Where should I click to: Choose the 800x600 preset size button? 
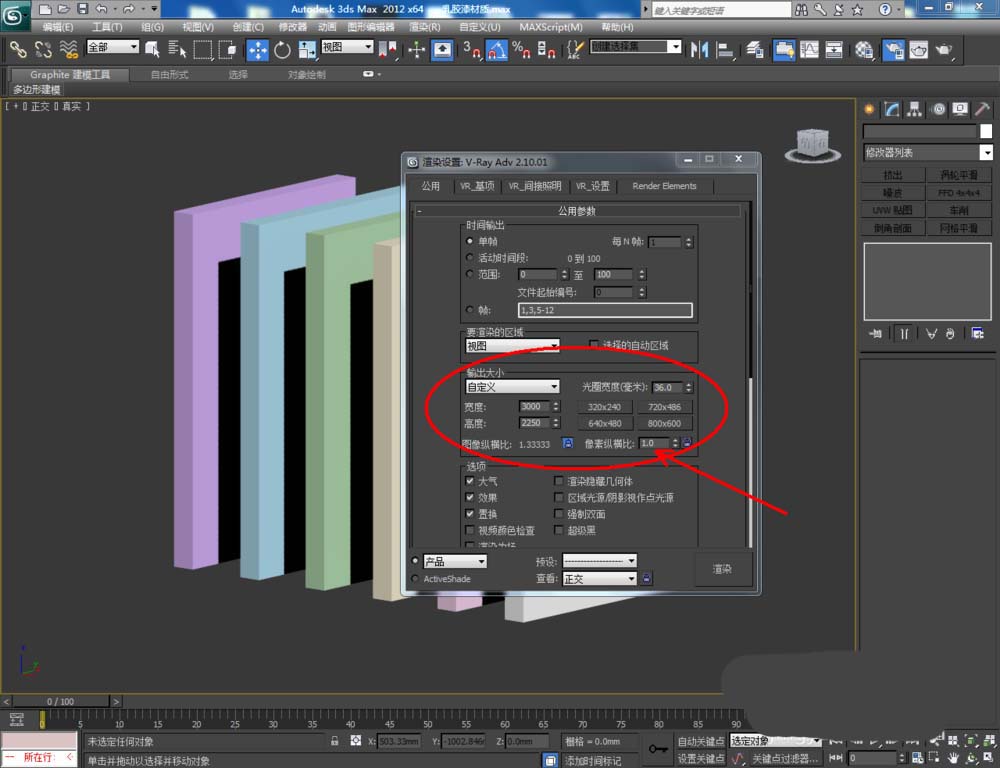click(x=663, y=423)
